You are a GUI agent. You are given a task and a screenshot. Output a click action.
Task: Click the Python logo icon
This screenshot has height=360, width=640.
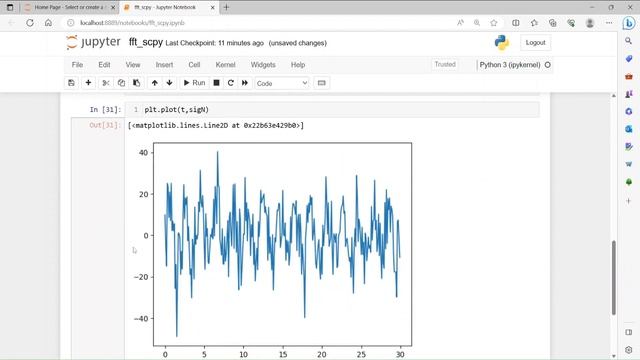502,42
